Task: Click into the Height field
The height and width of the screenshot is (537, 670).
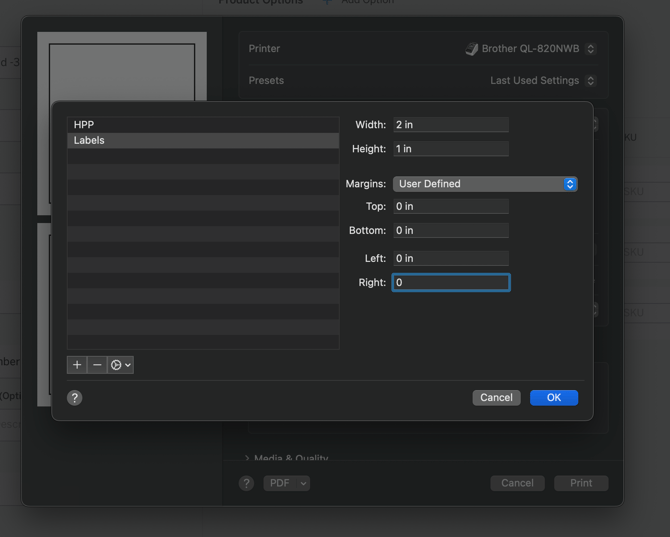Action: [x=450, y=149]
